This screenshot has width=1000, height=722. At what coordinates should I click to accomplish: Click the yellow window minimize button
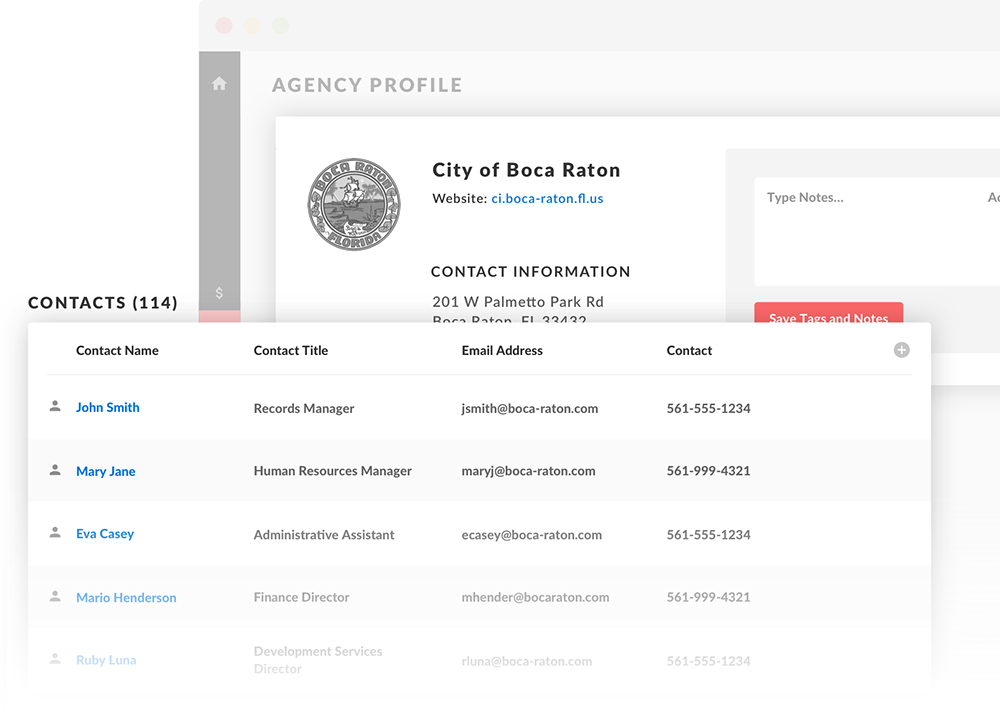pos(252,26)
